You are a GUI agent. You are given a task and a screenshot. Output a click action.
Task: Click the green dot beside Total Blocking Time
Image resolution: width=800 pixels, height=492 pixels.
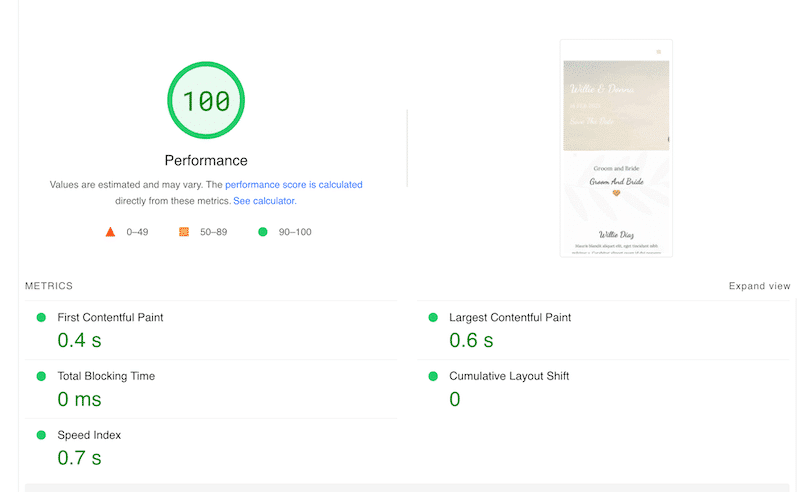(41, 376)
